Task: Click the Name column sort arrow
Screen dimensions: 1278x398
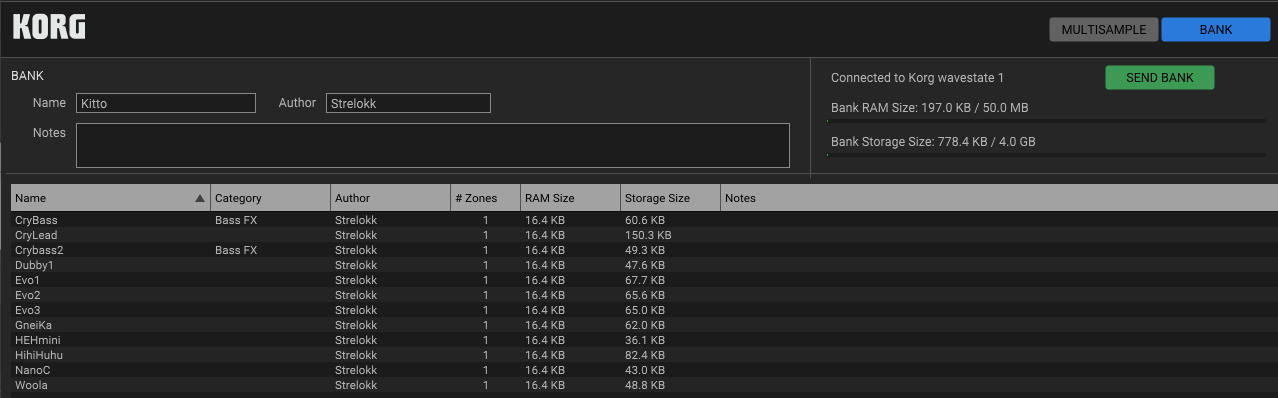Action: pyautogui.click(x=200, y=198)
